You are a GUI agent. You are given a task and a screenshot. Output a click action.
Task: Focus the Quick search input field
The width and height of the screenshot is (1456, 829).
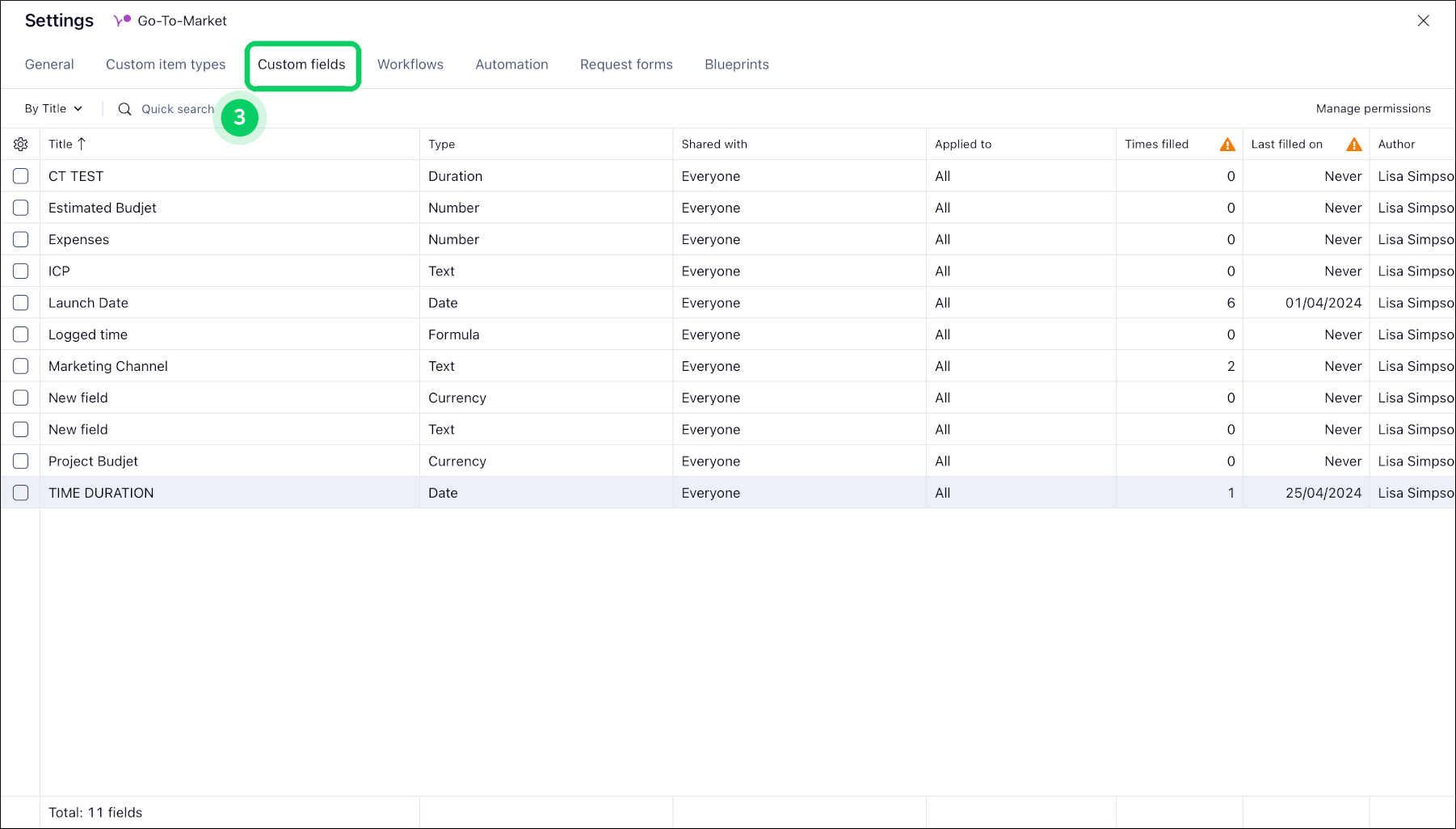tap(178, 109)
